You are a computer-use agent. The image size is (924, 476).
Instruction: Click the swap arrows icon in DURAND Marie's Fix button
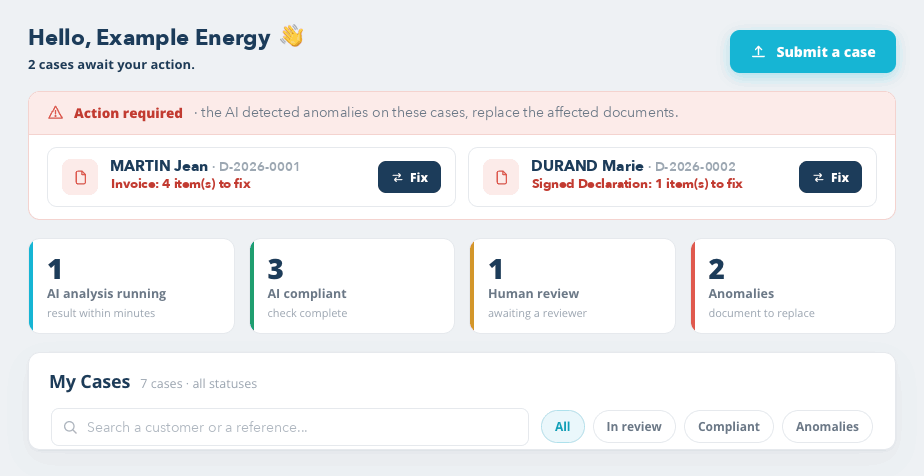click(x=819, y=177)
